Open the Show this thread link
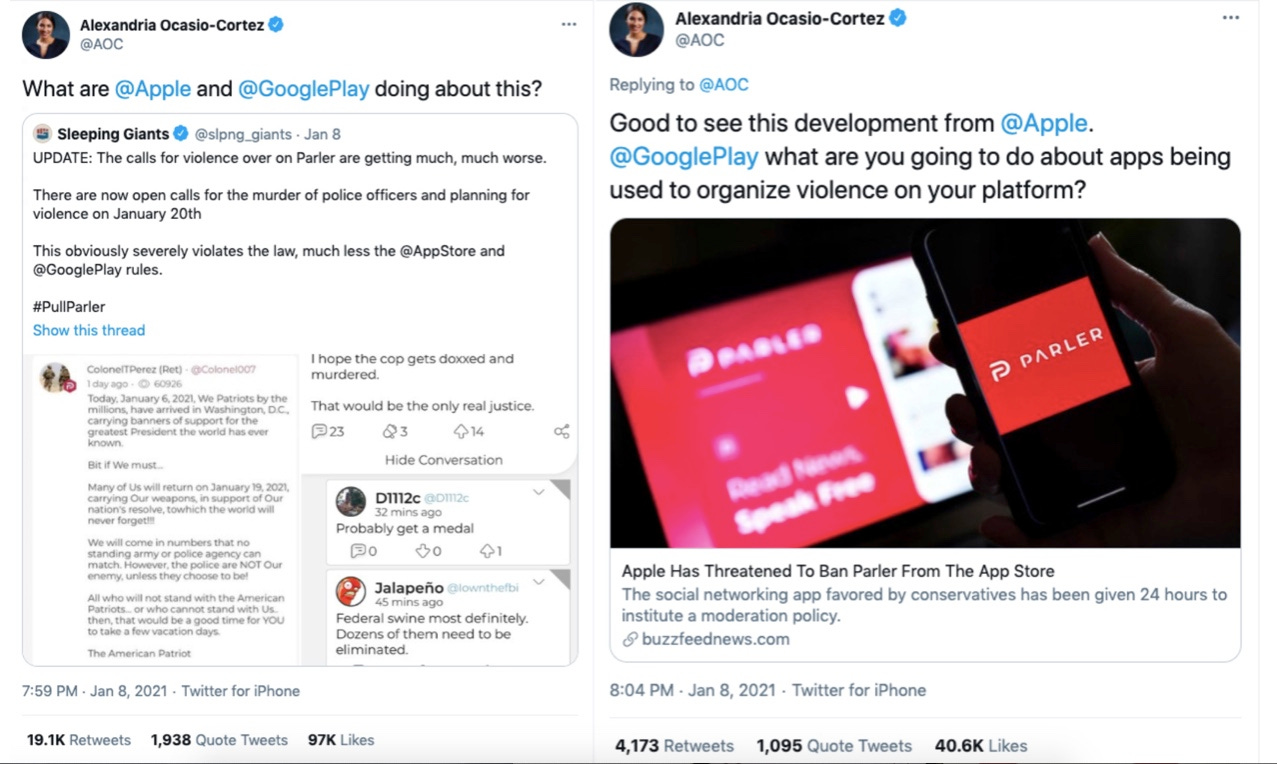 tap(89, 330)
